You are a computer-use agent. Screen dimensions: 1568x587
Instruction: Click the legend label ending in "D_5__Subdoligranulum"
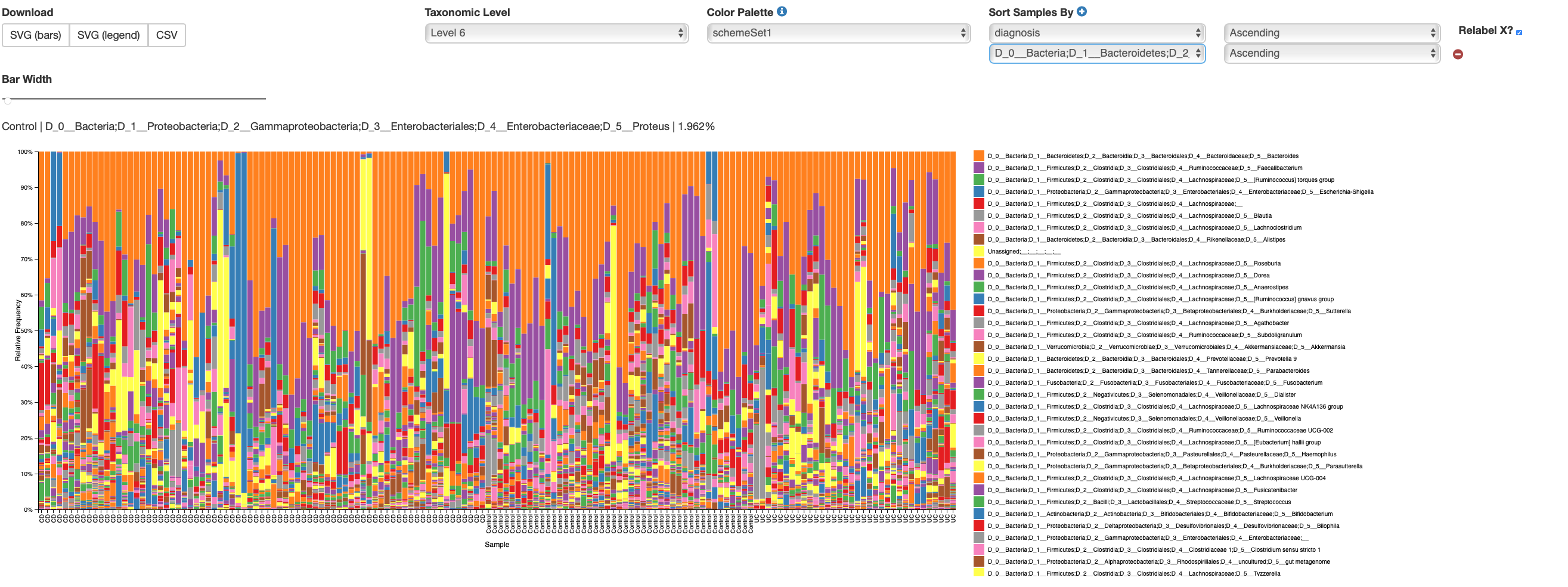click(x=1145, y=335)
